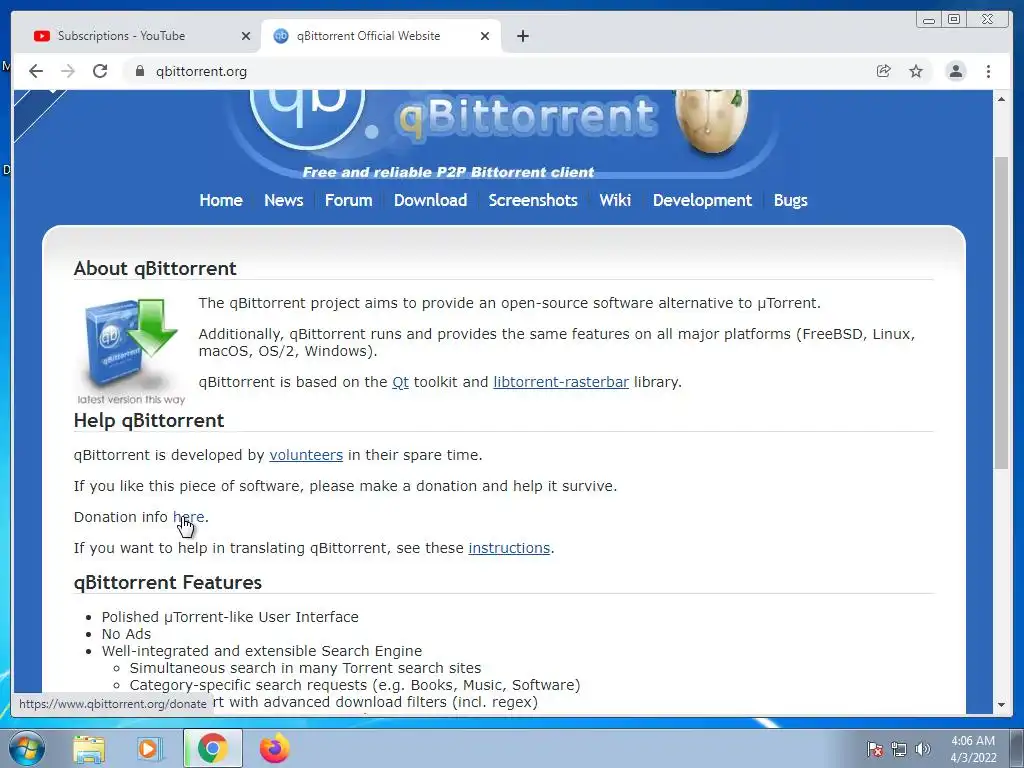Screen dimensions: 1024x768
Task: Go to the Forum page
Action: pos(349,200)
